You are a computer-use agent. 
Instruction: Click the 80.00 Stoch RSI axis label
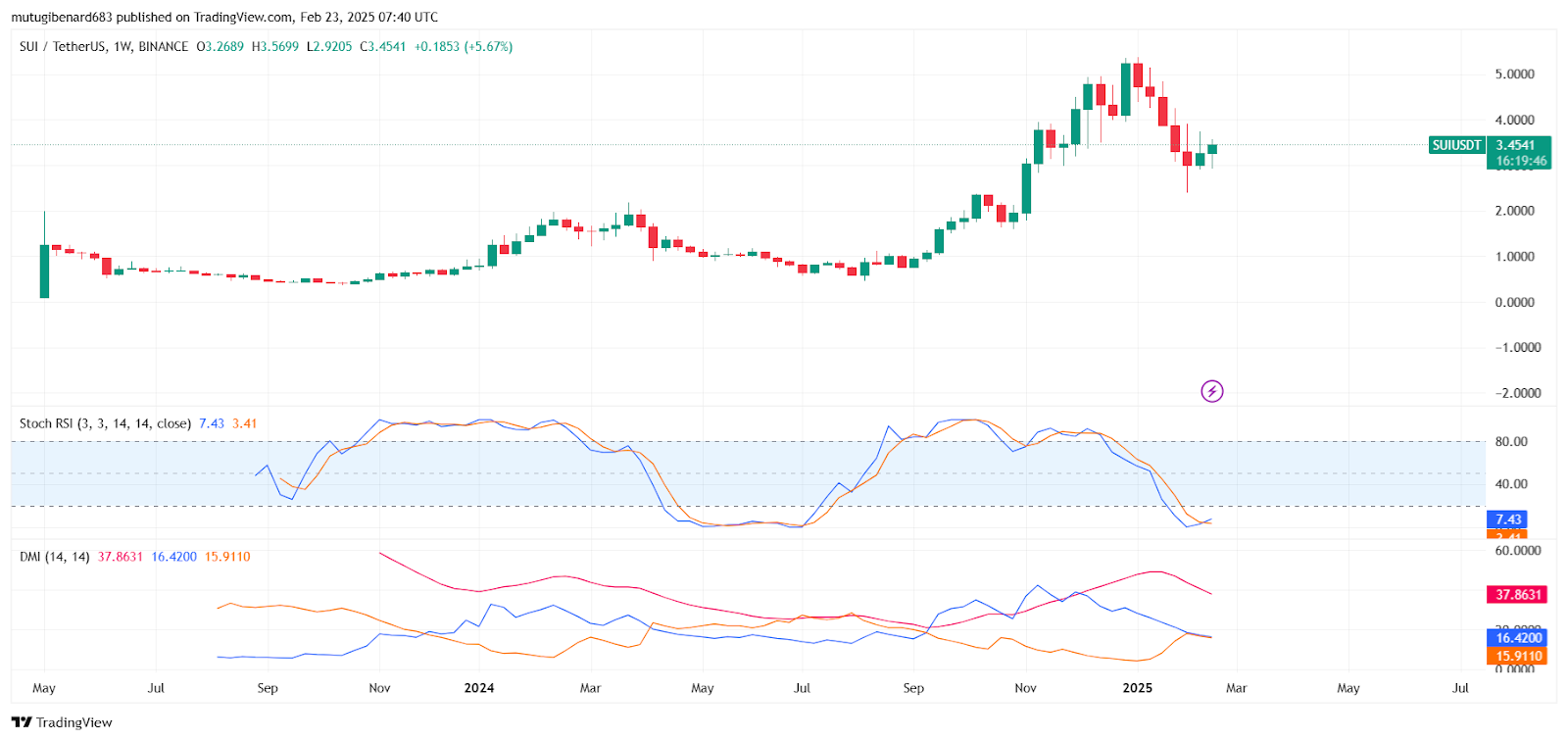tap(1511, 442)
